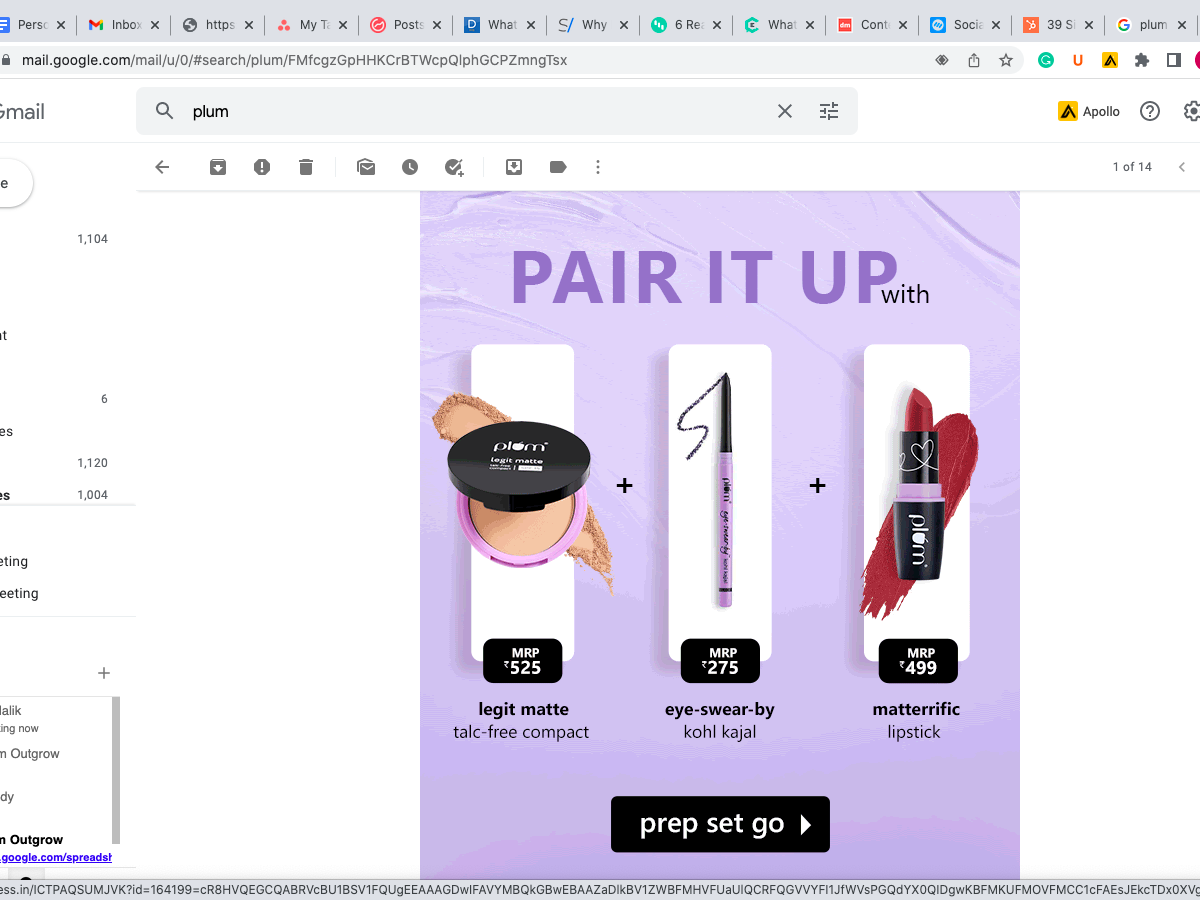Add this email to Tasks

point(454,167)
